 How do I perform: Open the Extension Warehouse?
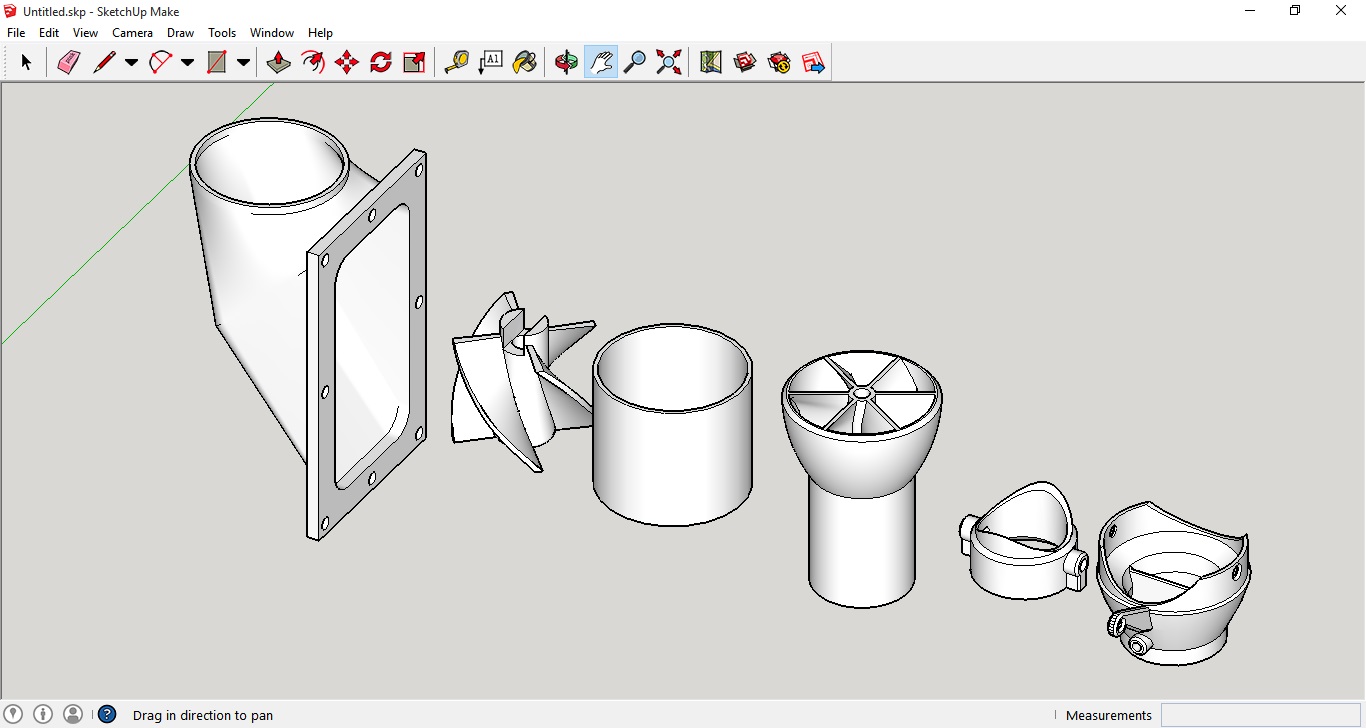click(x=779, y=62)
